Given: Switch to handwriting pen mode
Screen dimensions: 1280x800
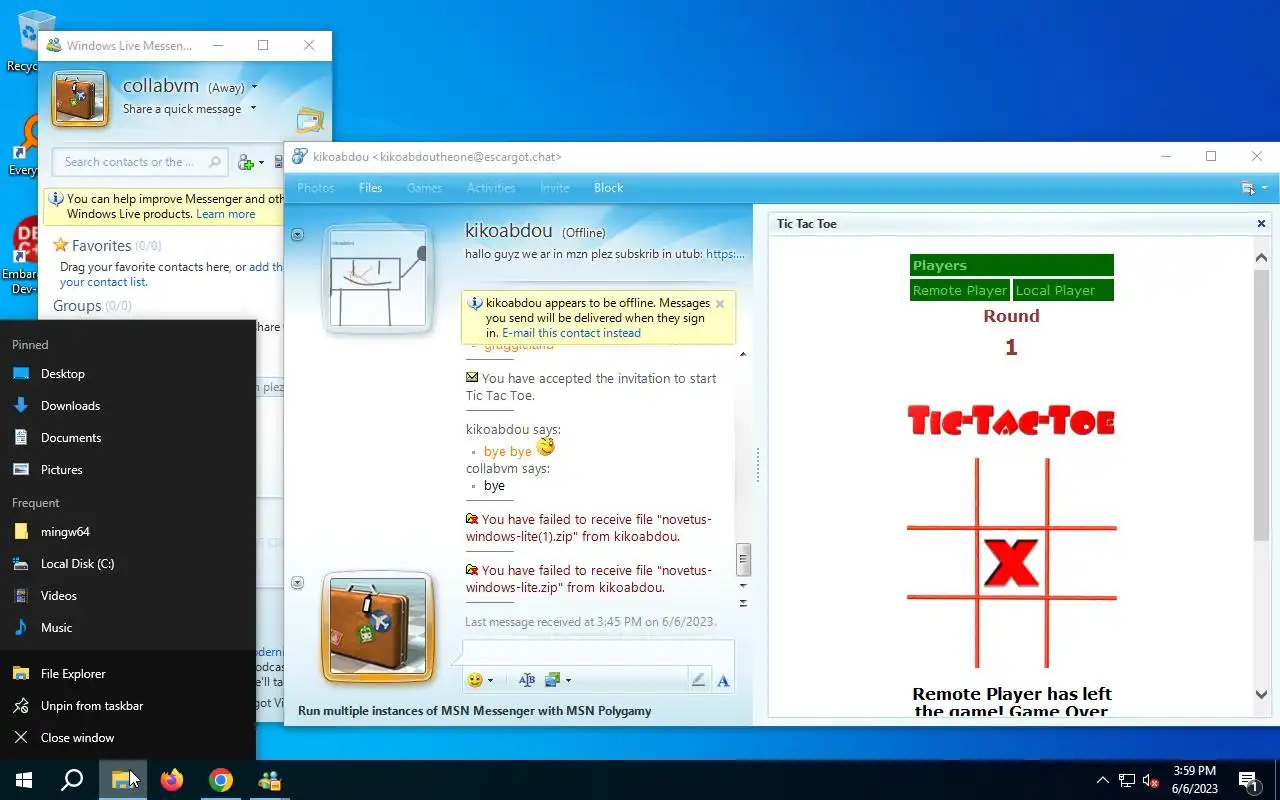Looking at the screenshot, I should [698, 680].
